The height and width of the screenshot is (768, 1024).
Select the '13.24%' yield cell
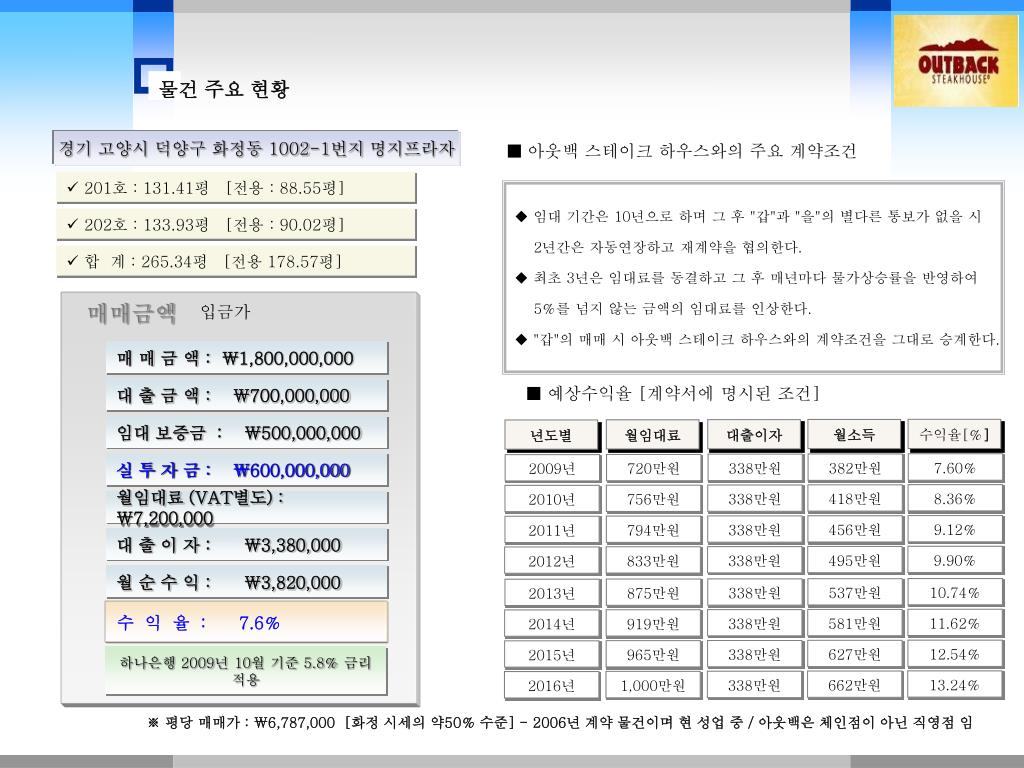955,685
